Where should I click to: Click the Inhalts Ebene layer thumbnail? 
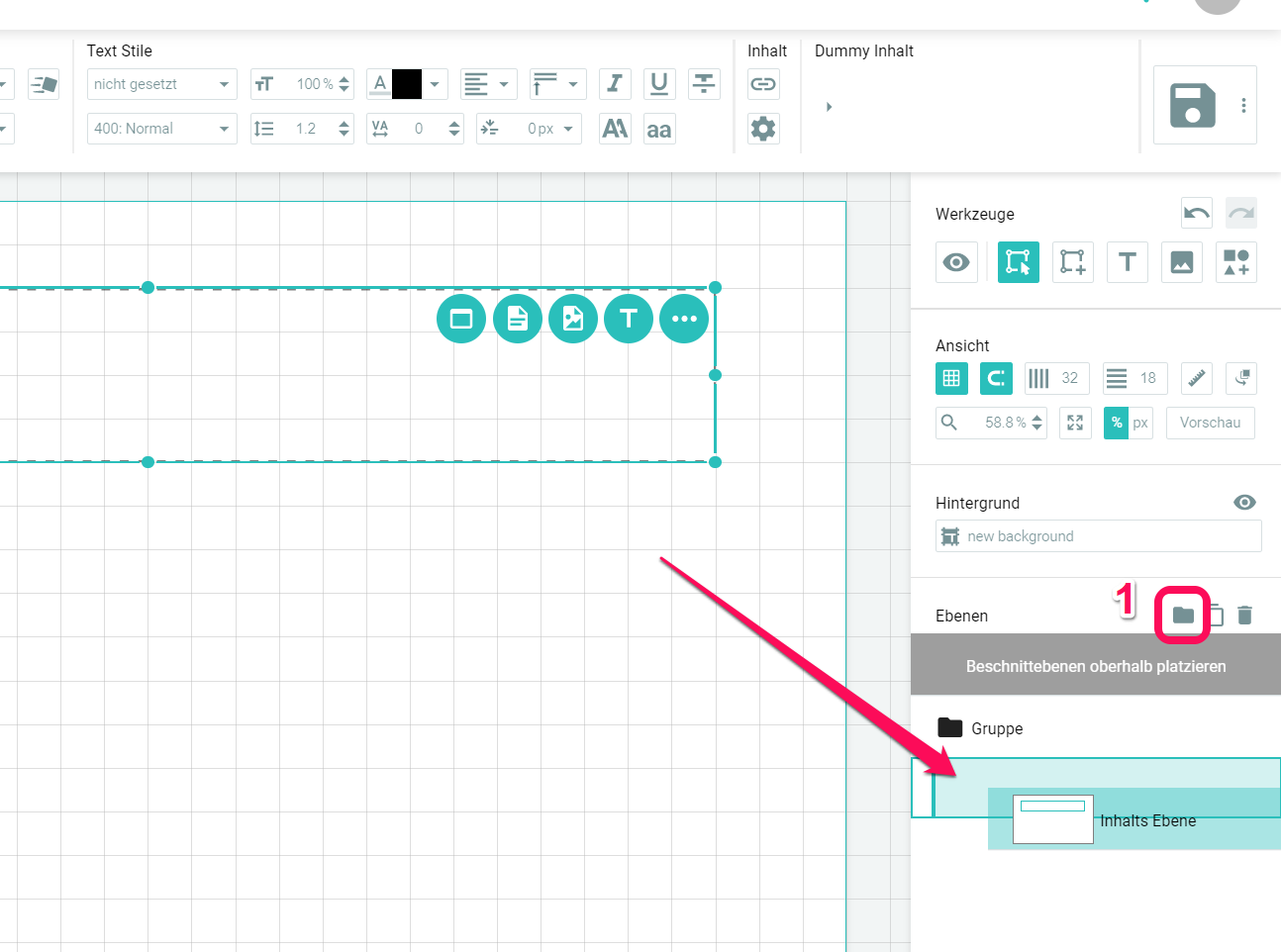(x=1053, y=819)
